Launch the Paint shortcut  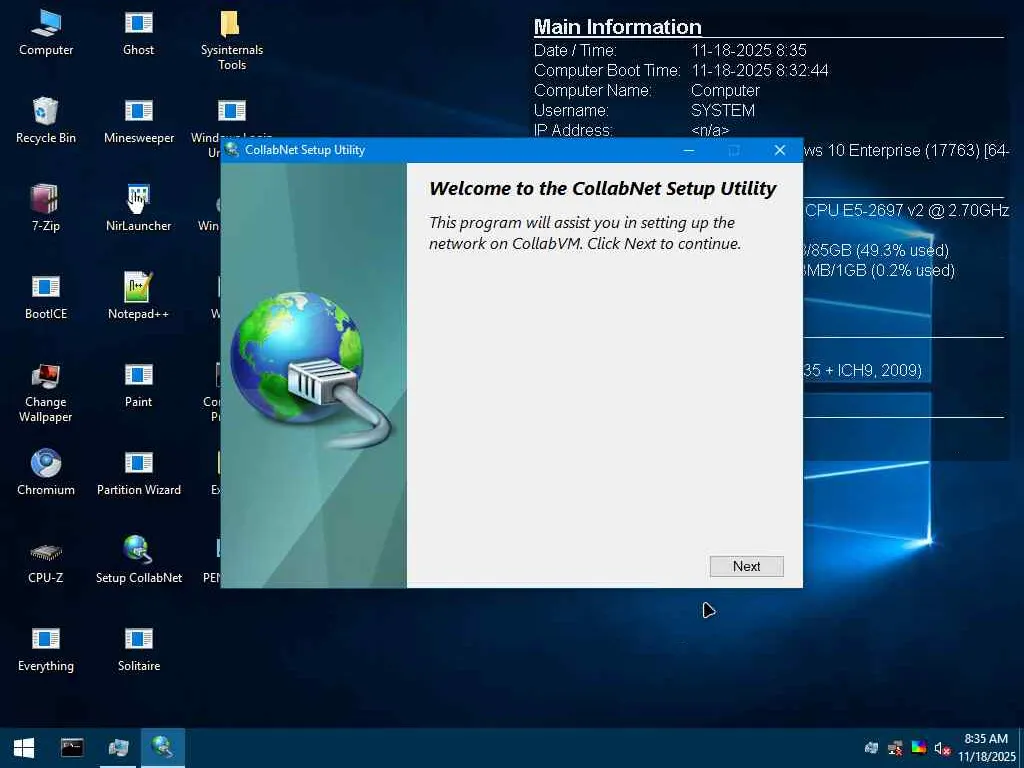click(138, 385)
